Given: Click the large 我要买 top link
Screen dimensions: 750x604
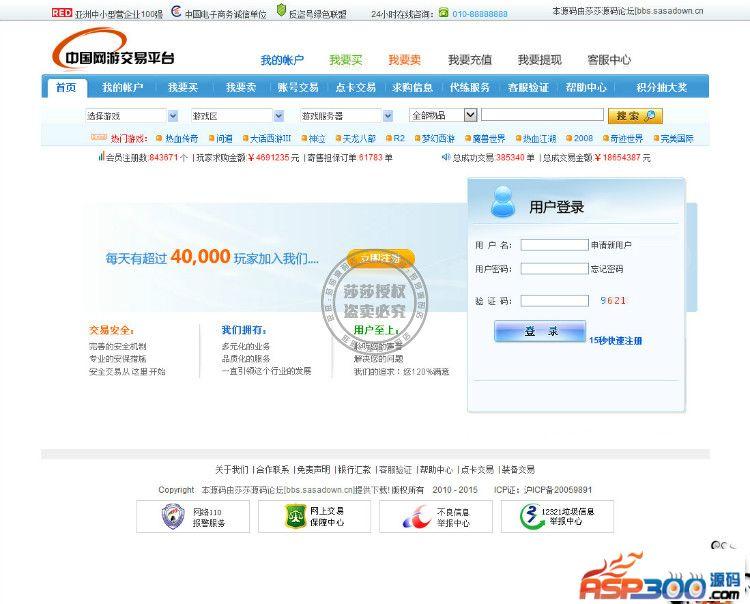Looking at the screenshot, I should click(x=345, y=60).
